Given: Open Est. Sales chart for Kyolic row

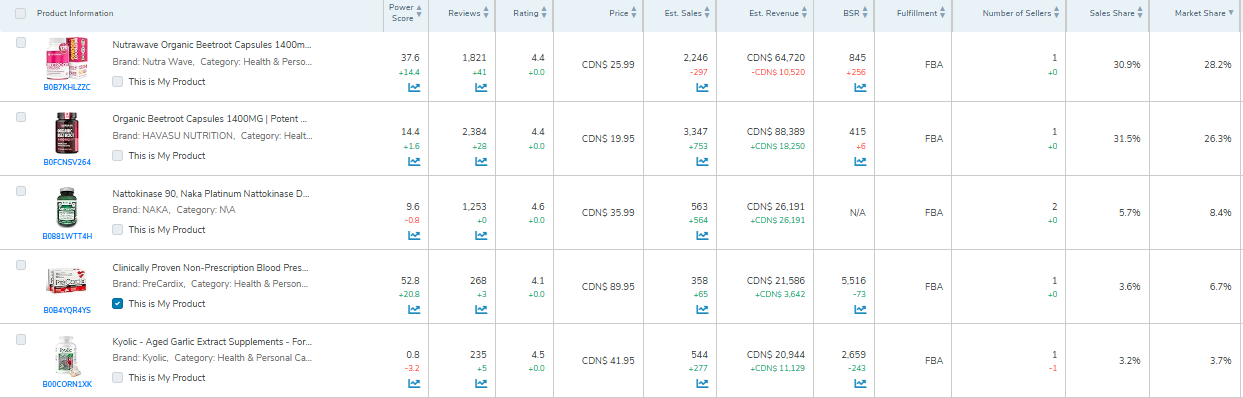Looking at the screenshot, I should click(702, 384).
